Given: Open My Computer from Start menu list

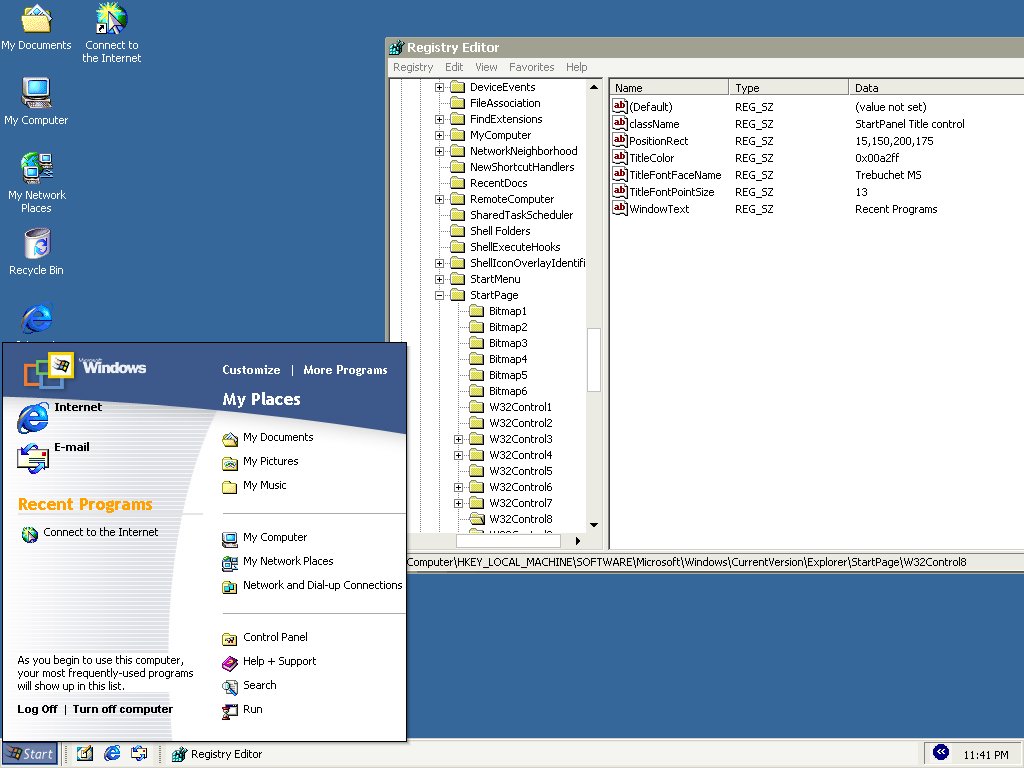Looking at the screenshot, I should (x=264, y=537).
